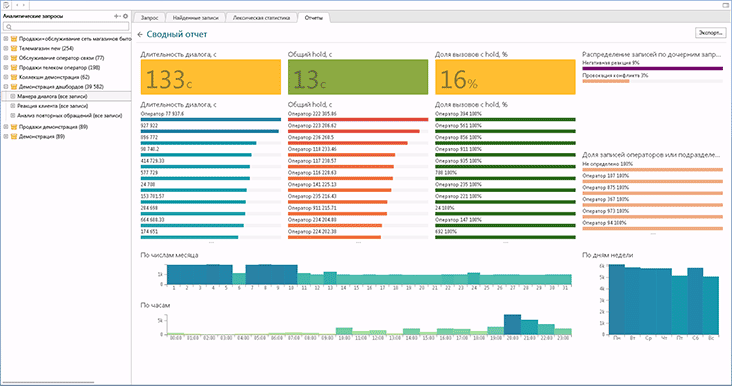Expand the Демонстрация (89) node
Screen dimensions: 732x386
tap(6, 137)
